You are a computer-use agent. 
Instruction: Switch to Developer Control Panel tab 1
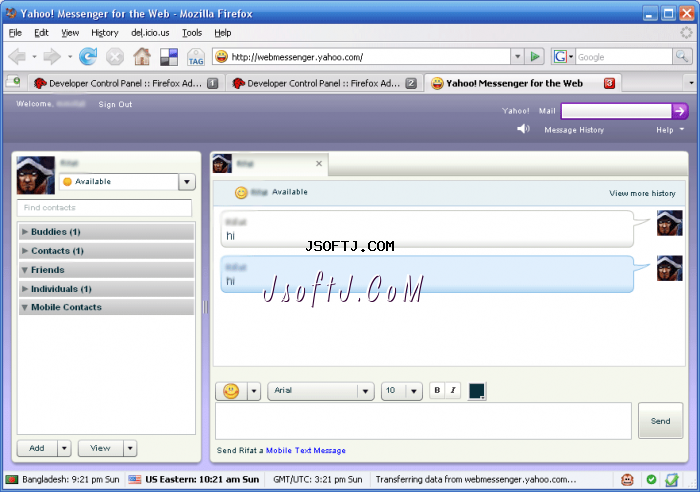click(125, 83)
